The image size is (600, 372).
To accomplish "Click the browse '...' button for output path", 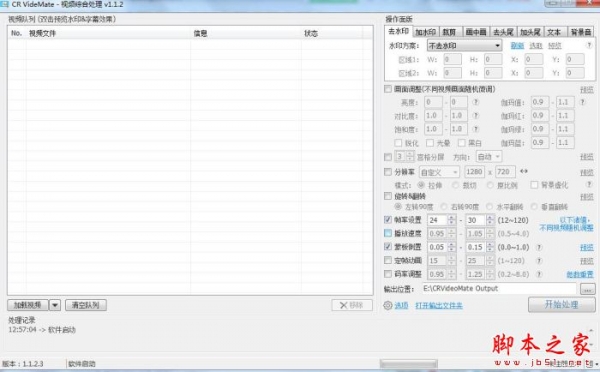I will 588,289.
